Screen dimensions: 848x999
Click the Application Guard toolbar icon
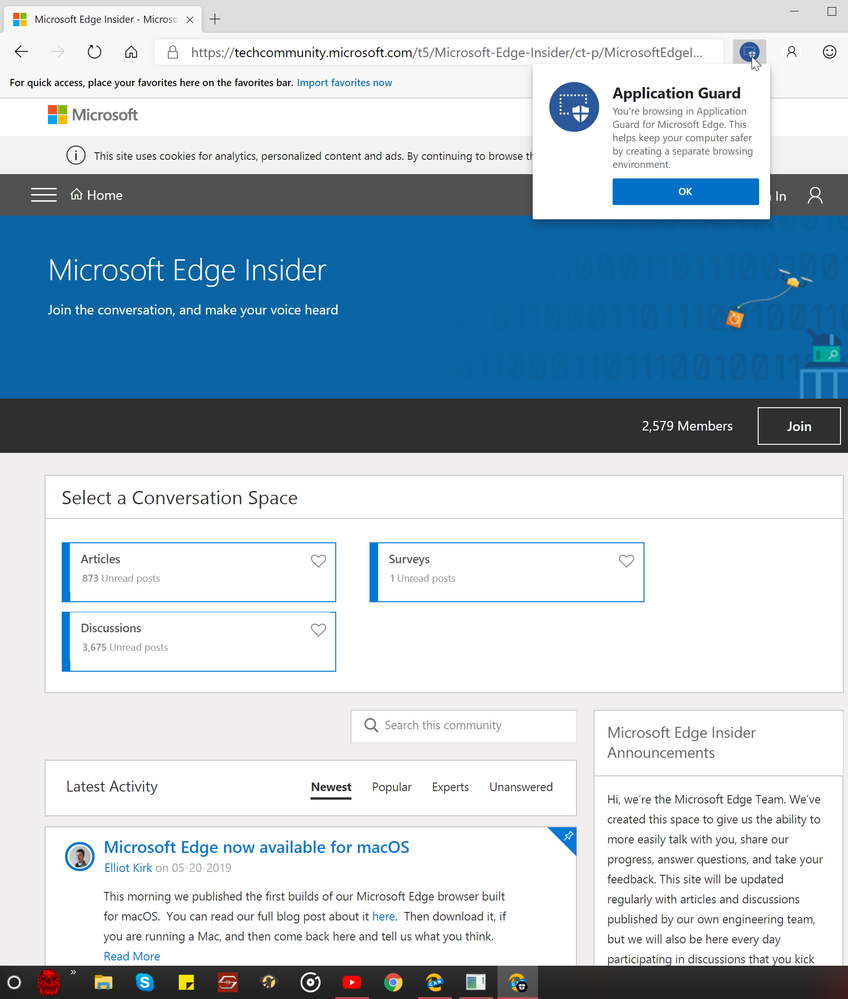(749, 52)
